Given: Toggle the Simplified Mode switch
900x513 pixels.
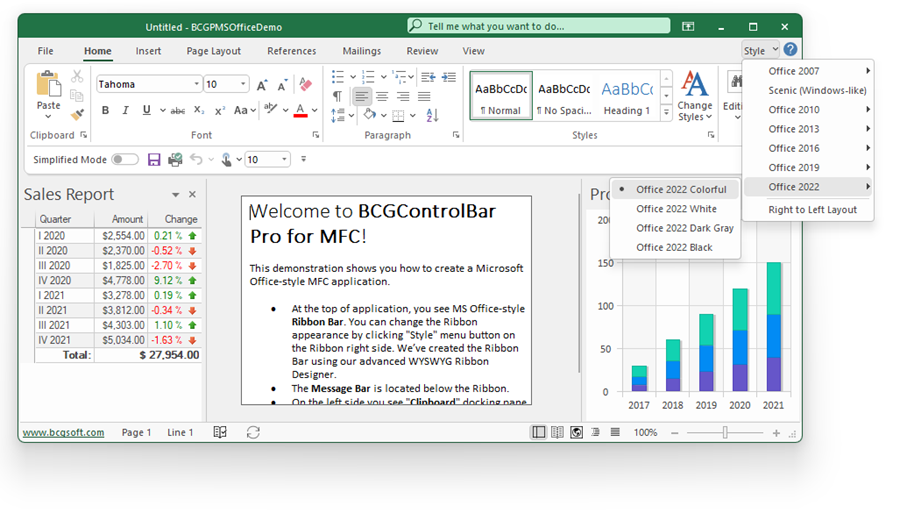Looking at the screenshot, I should tap(125, 160).
